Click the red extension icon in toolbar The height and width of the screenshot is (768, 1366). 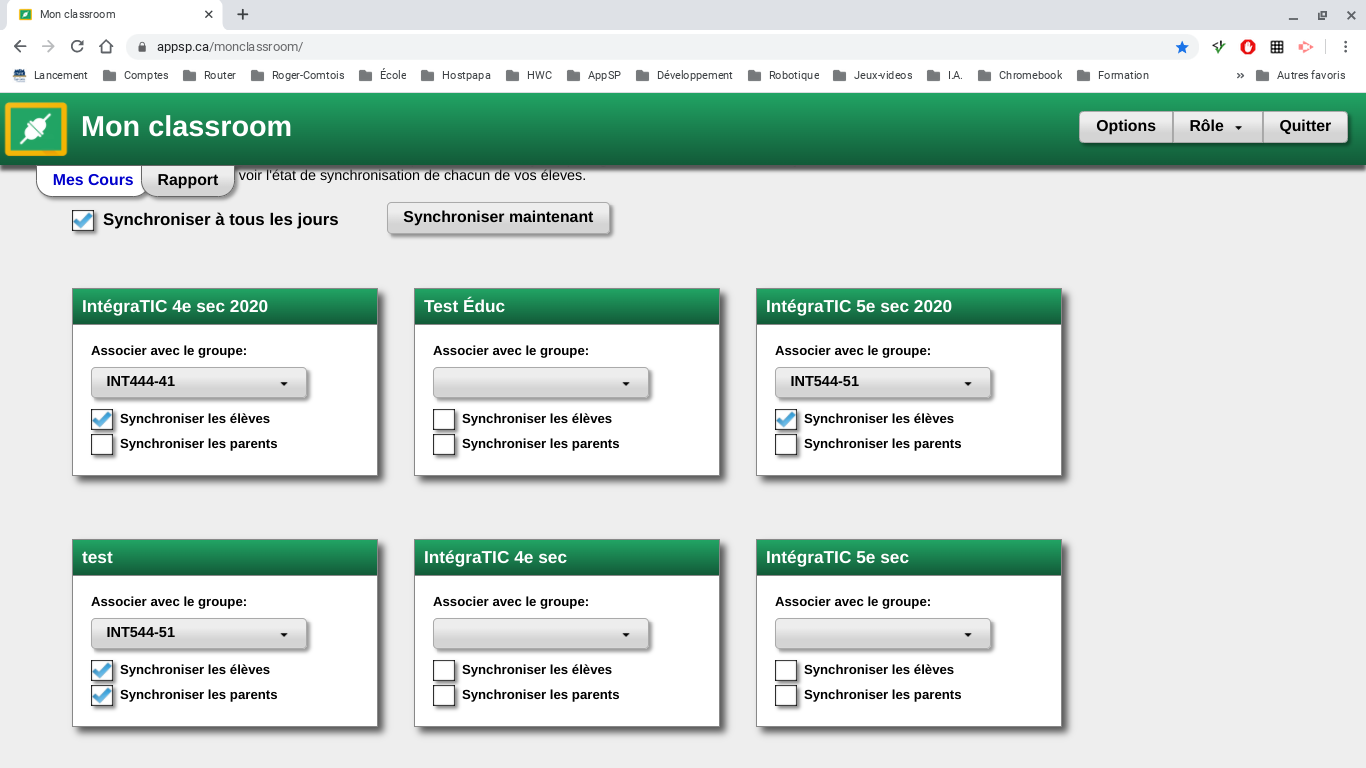point(1248,47)
